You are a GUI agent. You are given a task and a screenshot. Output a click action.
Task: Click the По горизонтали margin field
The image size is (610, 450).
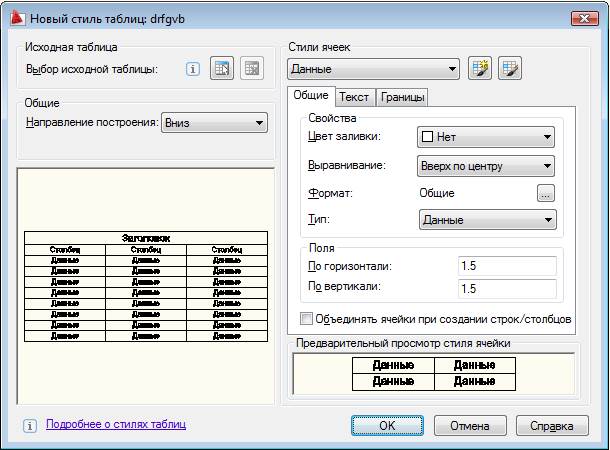(506, 266)
